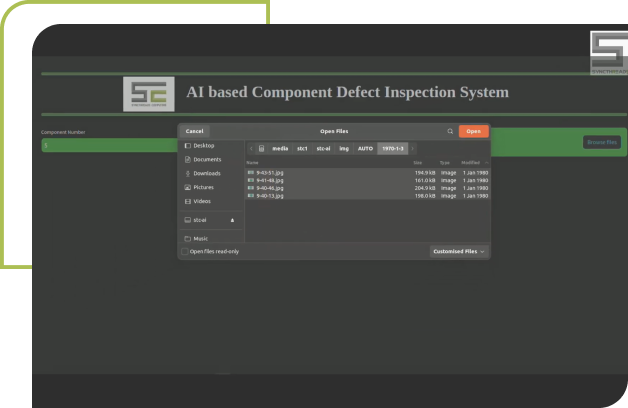
Task: Click the search icon in file dialog
Action: (450, 131)
